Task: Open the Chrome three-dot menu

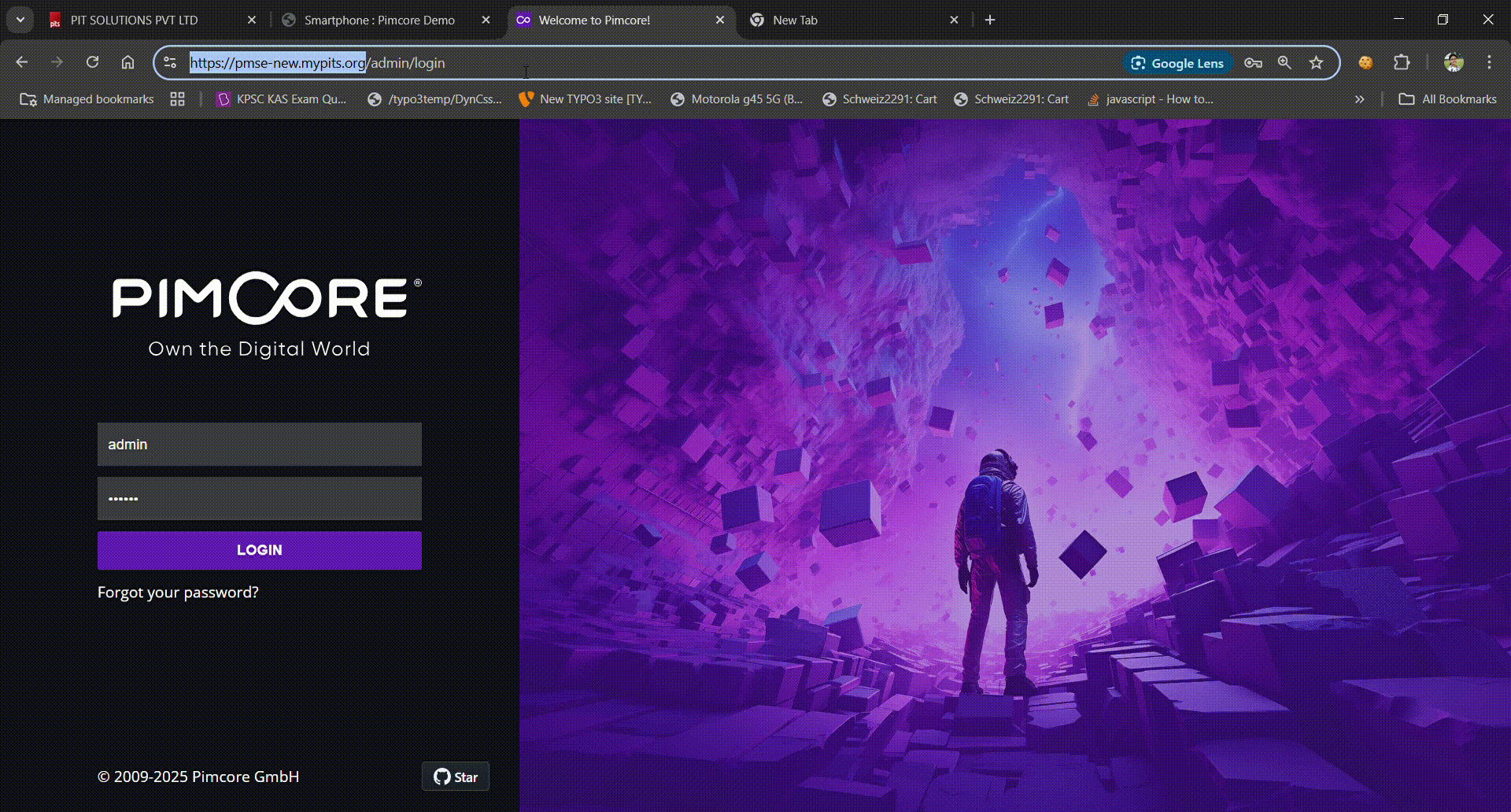Action: point(1489,62)
